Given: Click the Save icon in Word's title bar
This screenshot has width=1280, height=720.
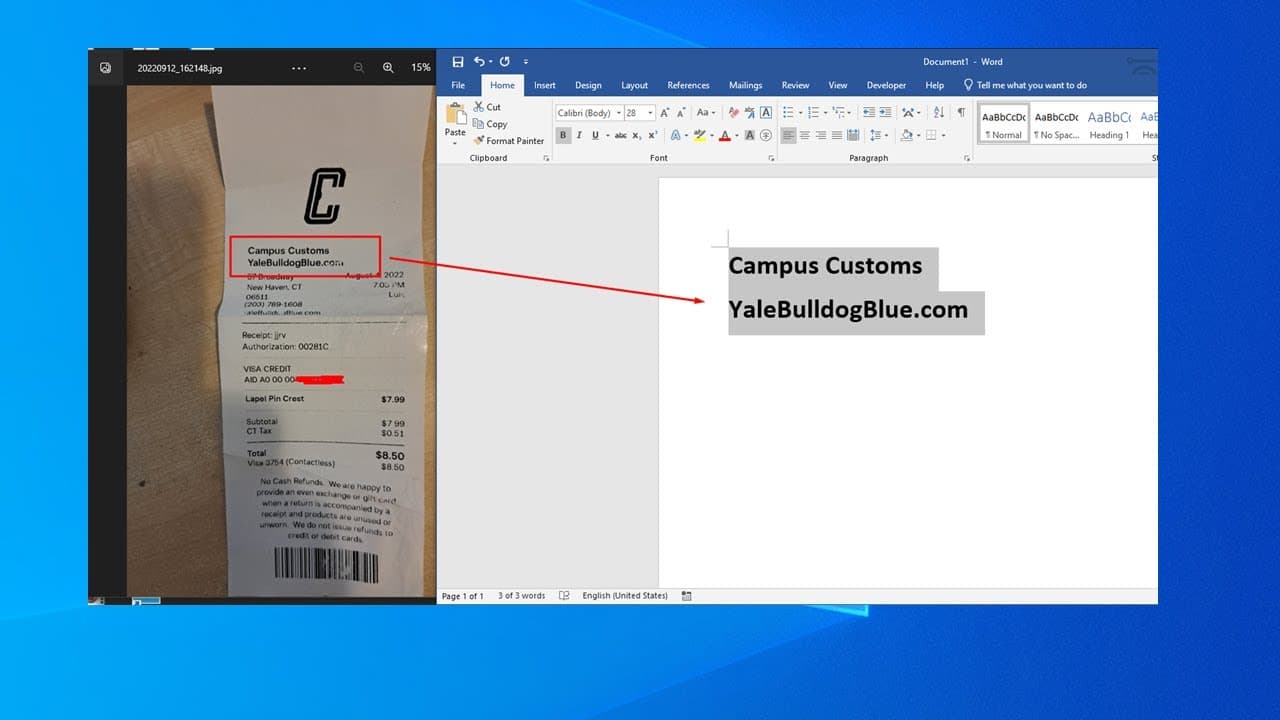Looking at the screenshot, I should tap(458, 62).
